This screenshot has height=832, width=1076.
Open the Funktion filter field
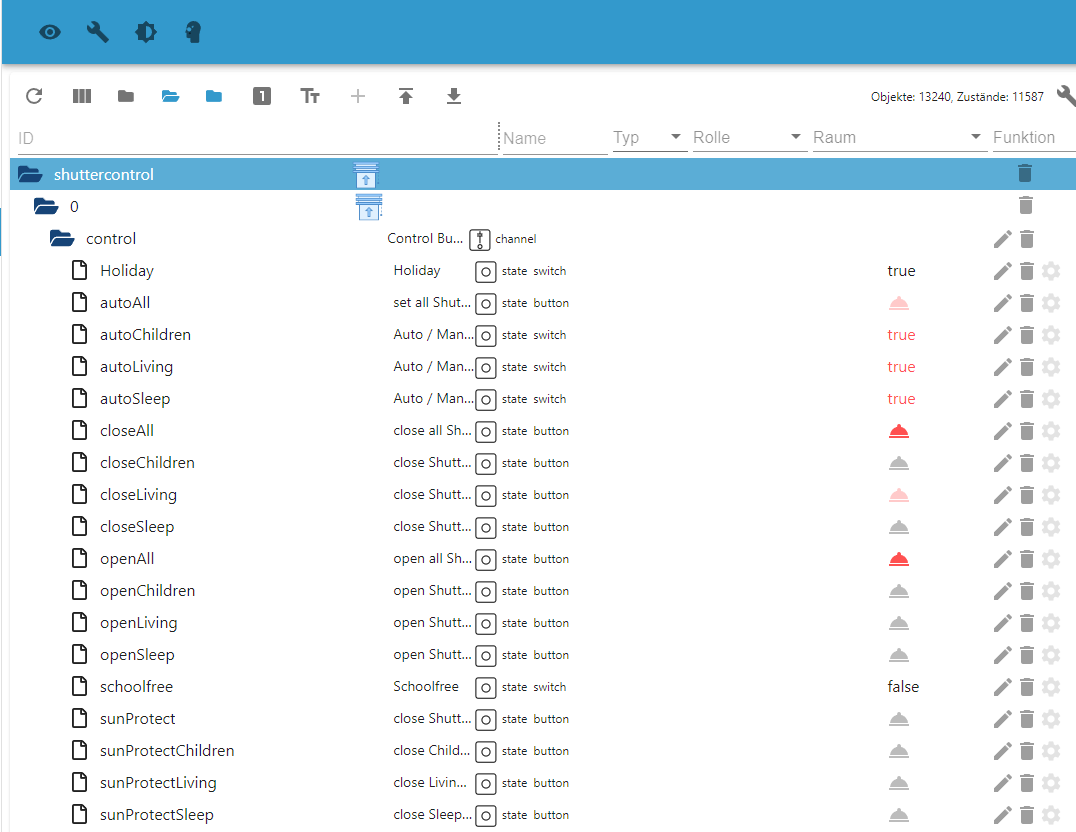[x=1033, y=138]
